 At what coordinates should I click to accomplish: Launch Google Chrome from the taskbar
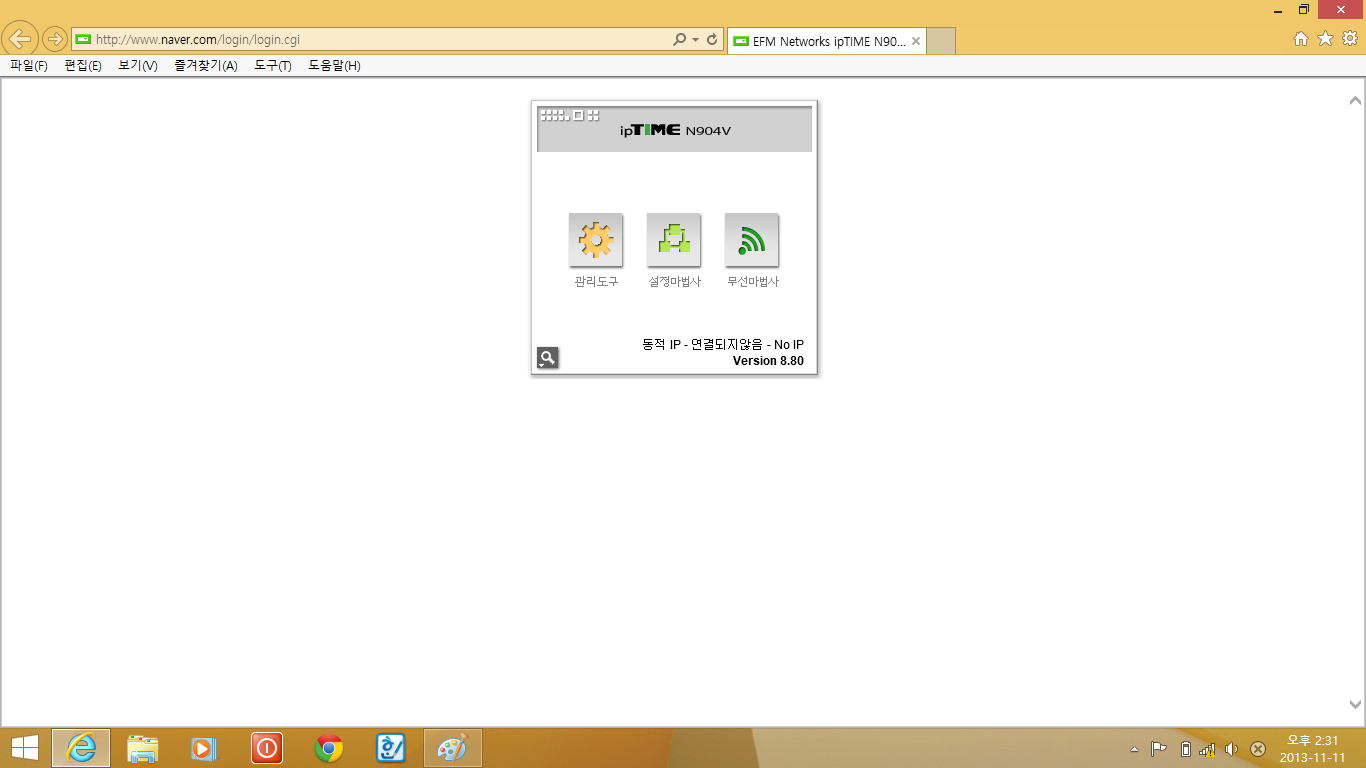[x=329, y=748]
